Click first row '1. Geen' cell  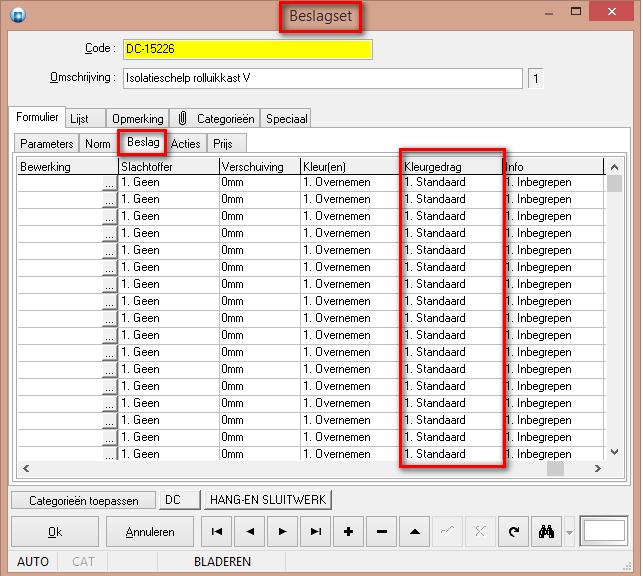pyautogui.click(x=169, y=182)
